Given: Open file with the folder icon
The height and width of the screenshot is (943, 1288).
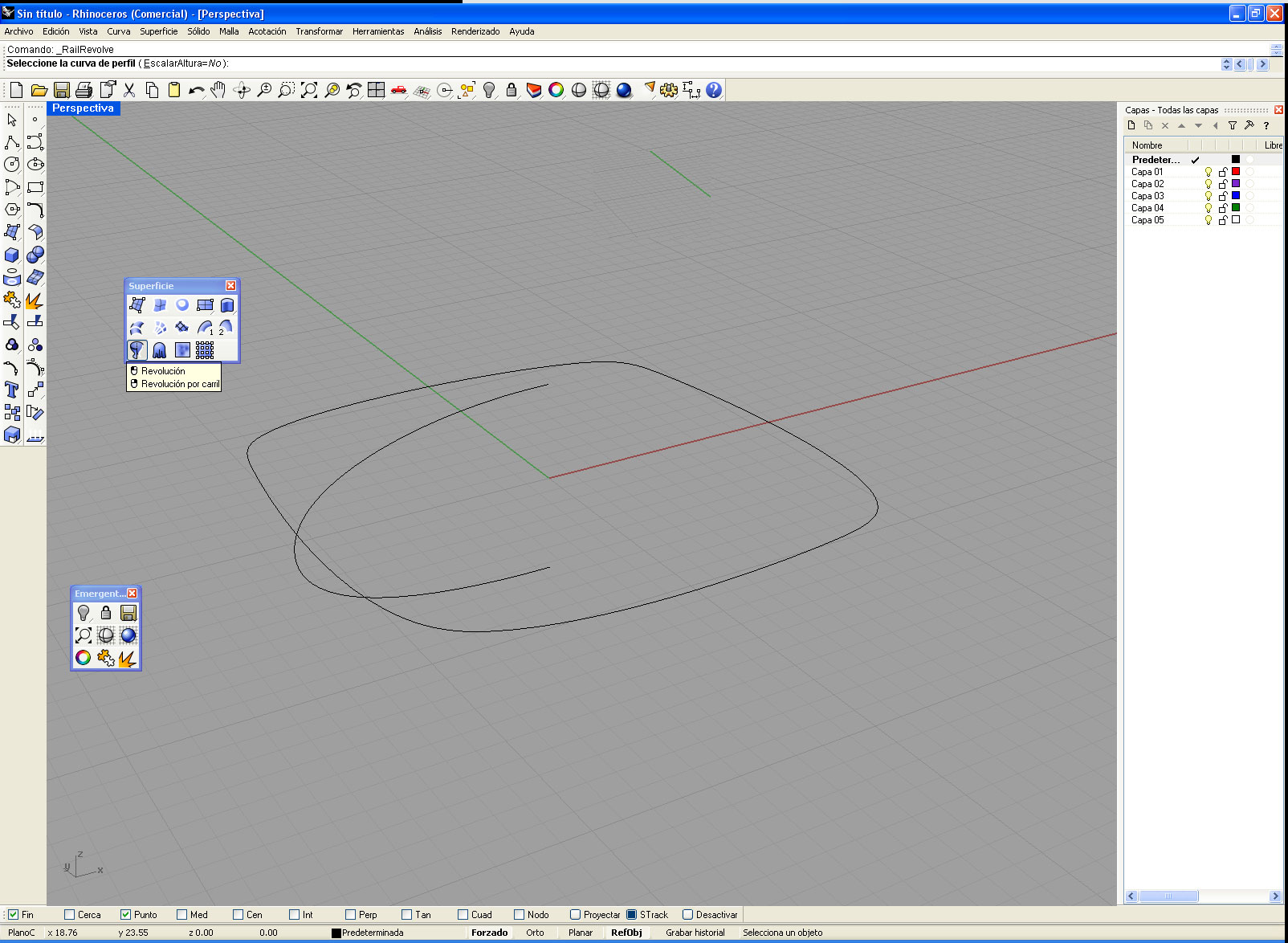Looking at the screenshot, I should 39,90.
